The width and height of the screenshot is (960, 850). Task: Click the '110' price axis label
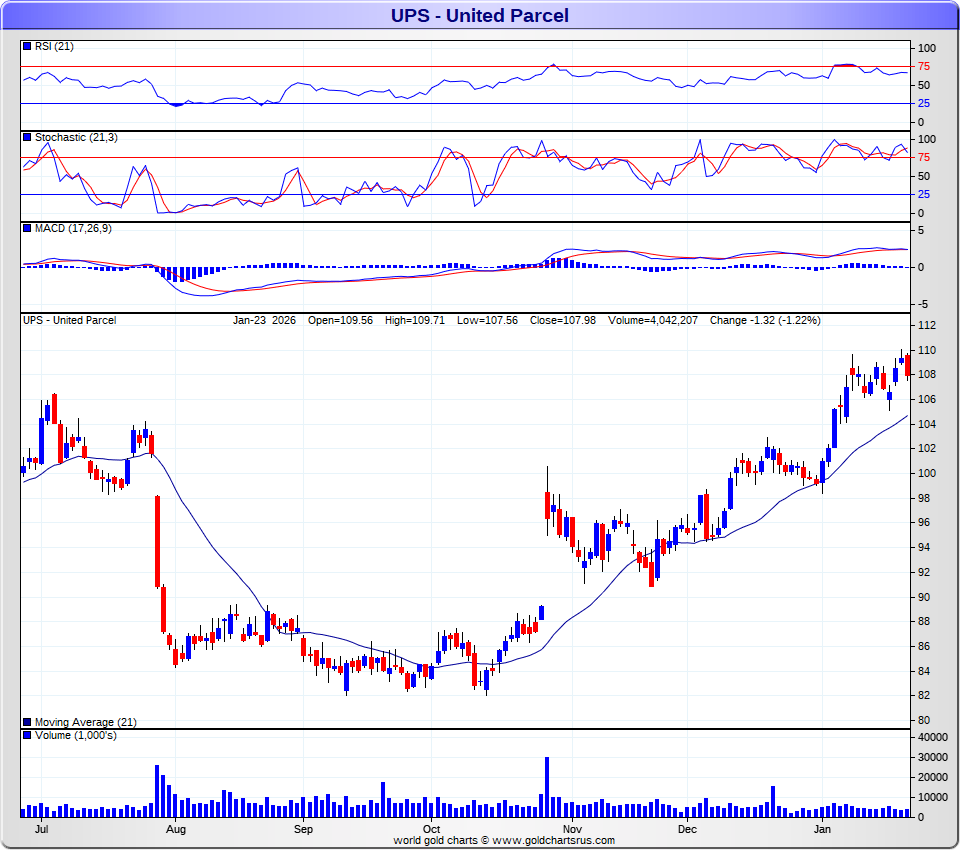coord(927,350)
